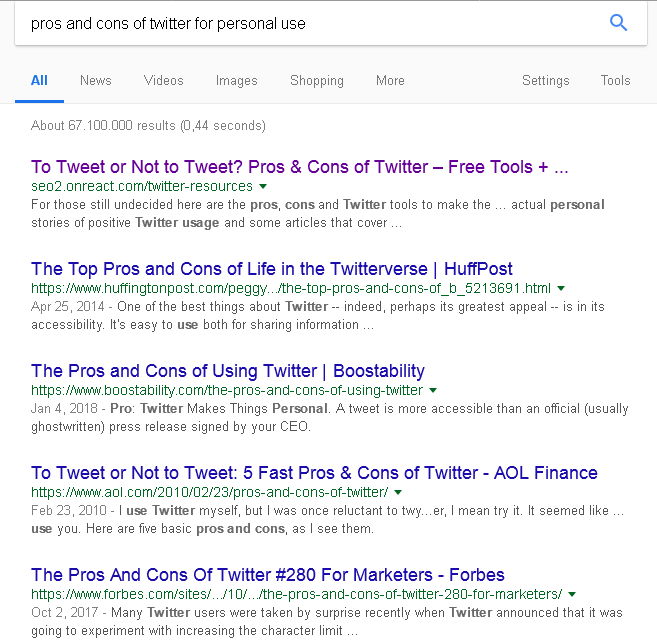Expand dropdown arrow next to forbes.com URL

tap(572, 594)
